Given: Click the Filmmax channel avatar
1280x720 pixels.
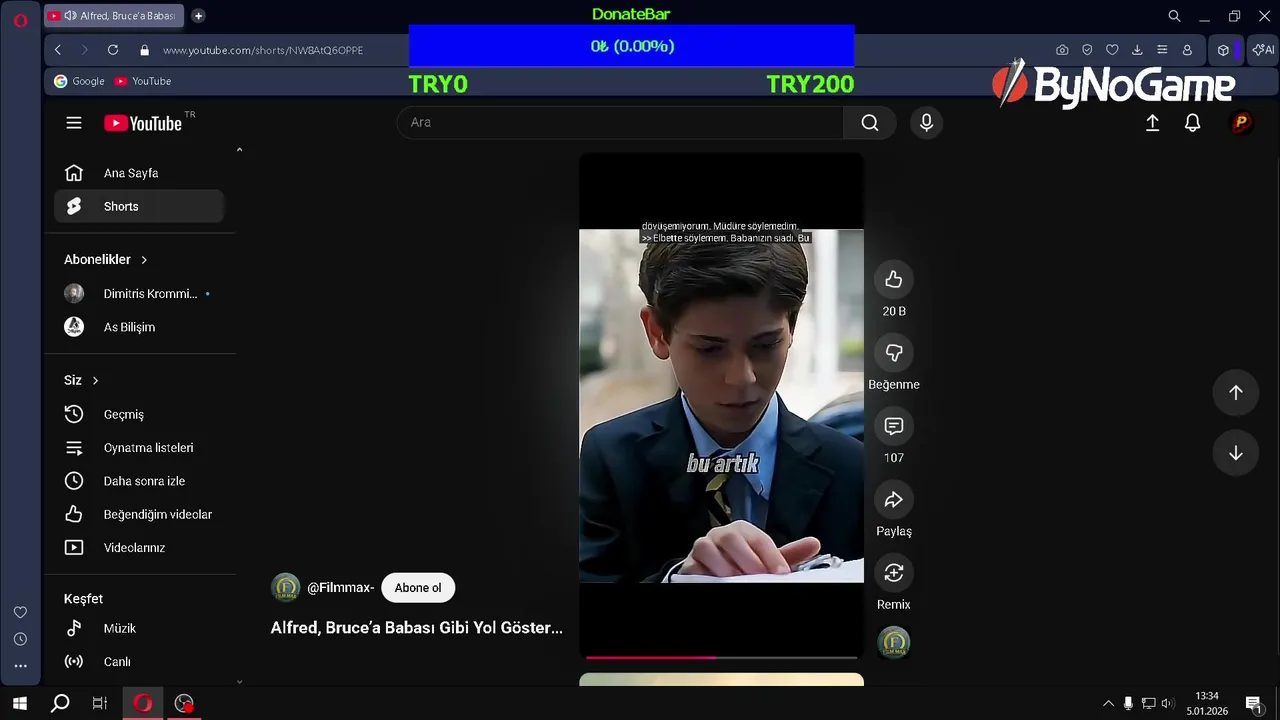Looking at the screenshot, I should coord(286,588).
